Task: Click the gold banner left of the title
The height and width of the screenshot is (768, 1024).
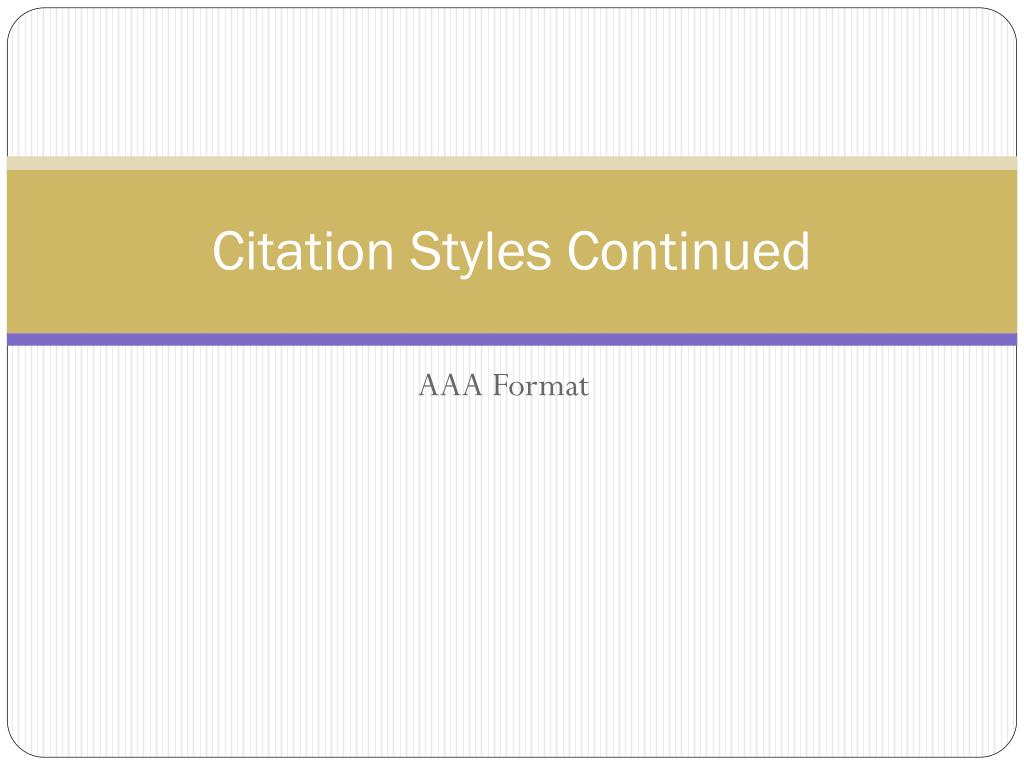Action: point(108,251)
